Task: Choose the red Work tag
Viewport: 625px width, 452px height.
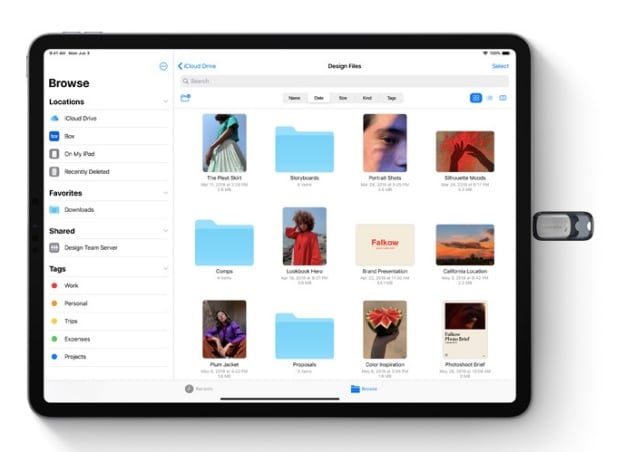Action: [71, 286]
